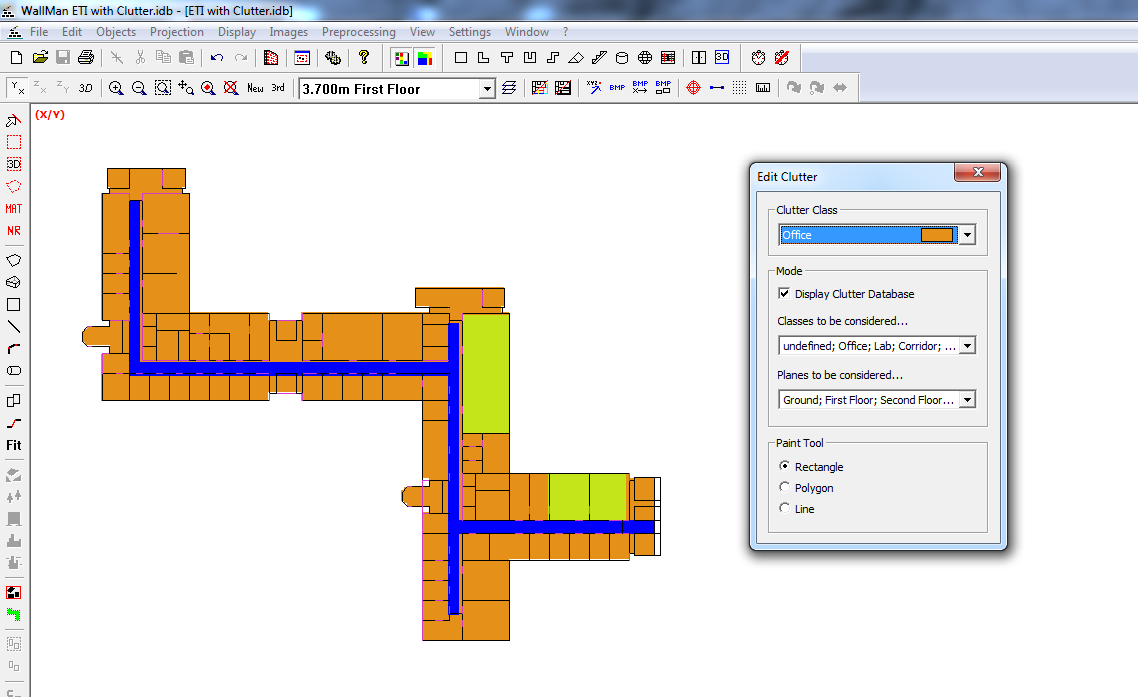Viewport: 1138px width, 697px height.
Task: Click the 3rd view button
Action: click(278, 88)
